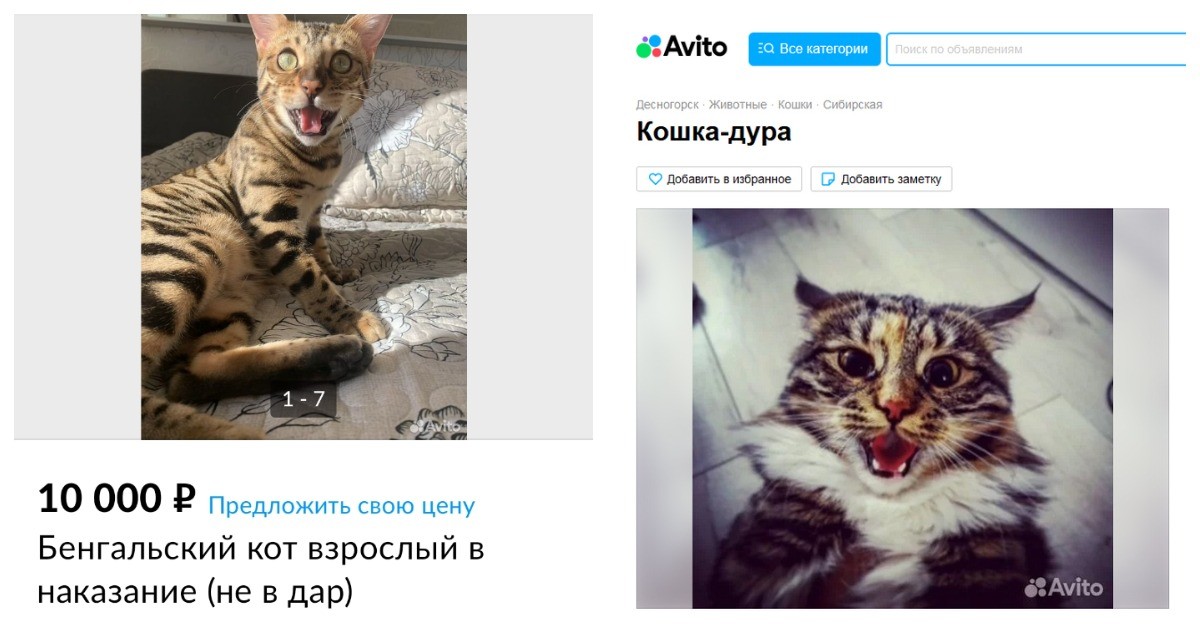Click the Добавить в избранное button
1200x630 pixels.
tap(720, 179)
